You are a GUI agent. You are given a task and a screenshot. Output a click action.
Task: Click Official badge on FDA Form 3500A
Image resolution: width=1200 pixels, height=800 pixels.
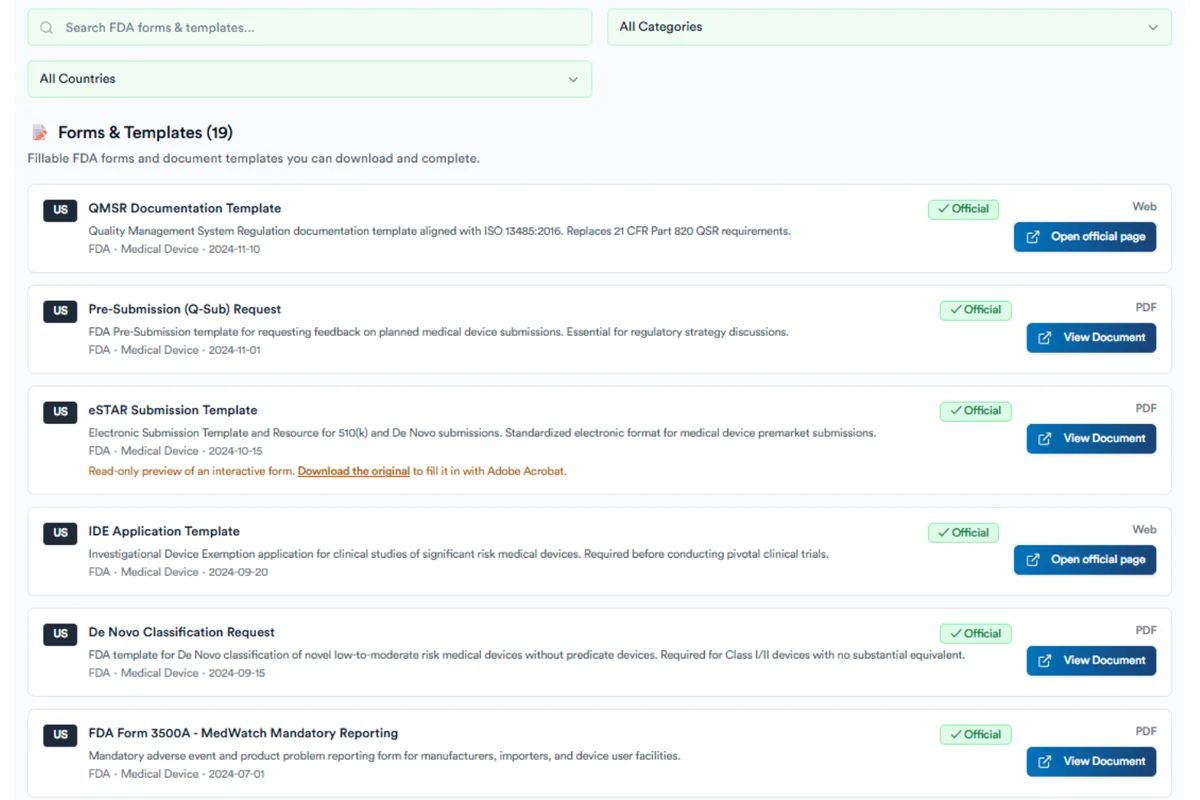pyautogui.click(x=975, y=735)
